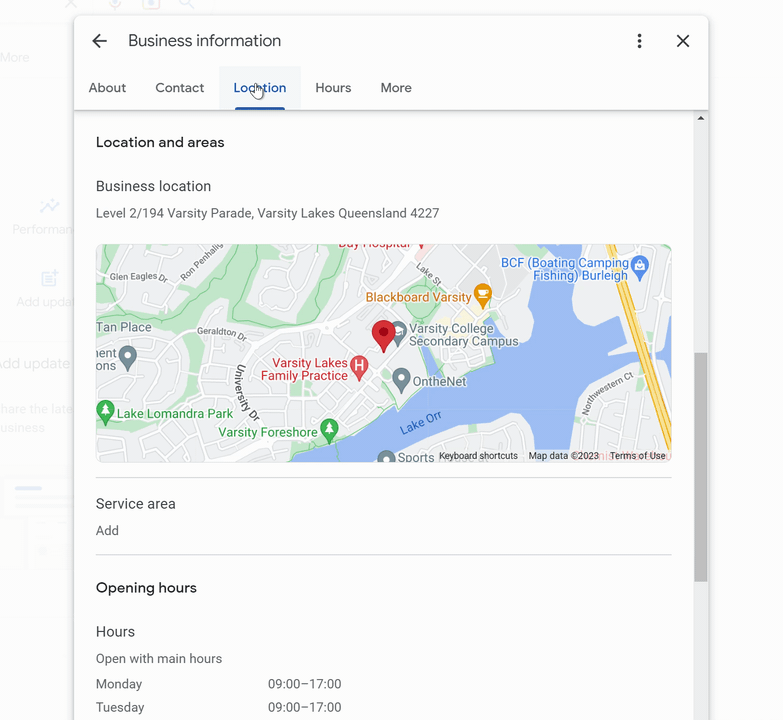
Task: Edit the business location address
Action: click(267, 213)
